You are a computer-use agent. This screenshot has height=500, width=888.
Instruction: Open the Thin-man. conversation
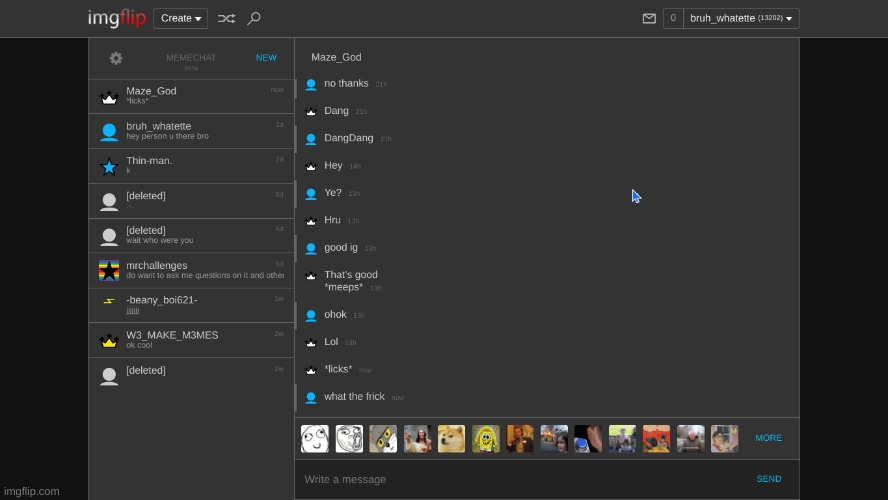191,166
